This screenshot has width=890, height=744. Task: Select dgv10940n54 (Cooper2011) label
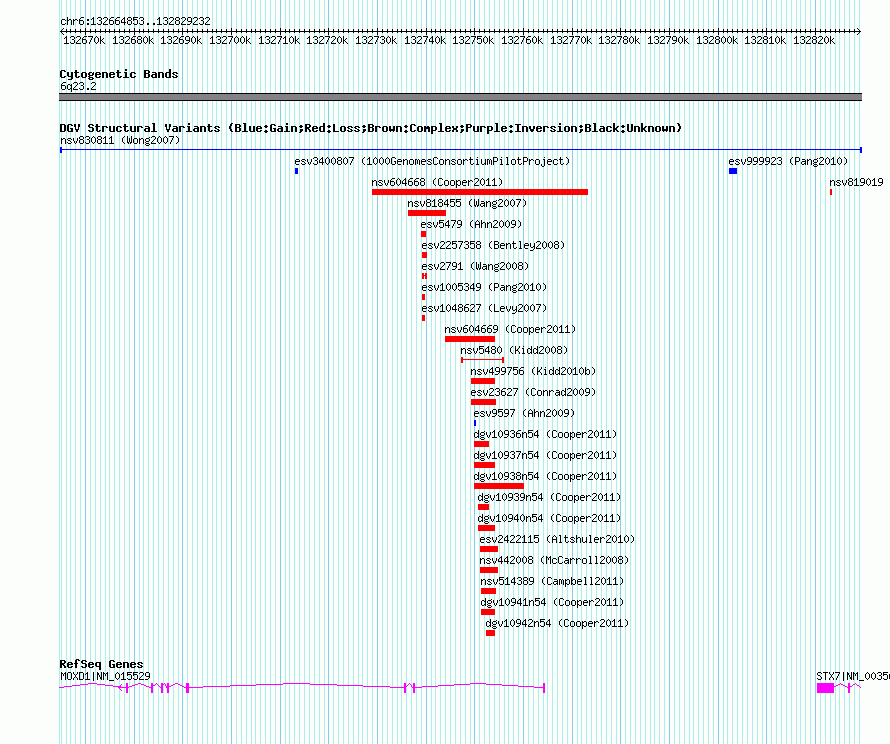click(549, 518)
